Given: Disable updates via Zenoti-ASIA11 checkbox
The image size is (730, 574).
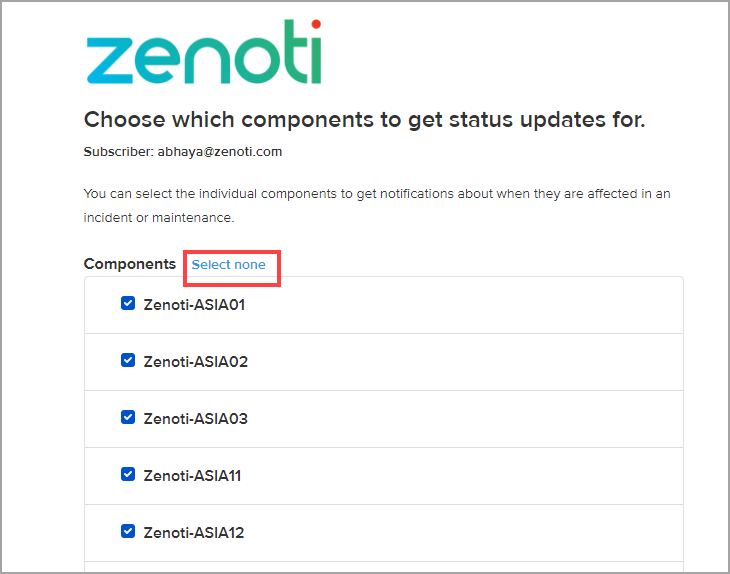Looking at the screenshot, I should (128, 474).
